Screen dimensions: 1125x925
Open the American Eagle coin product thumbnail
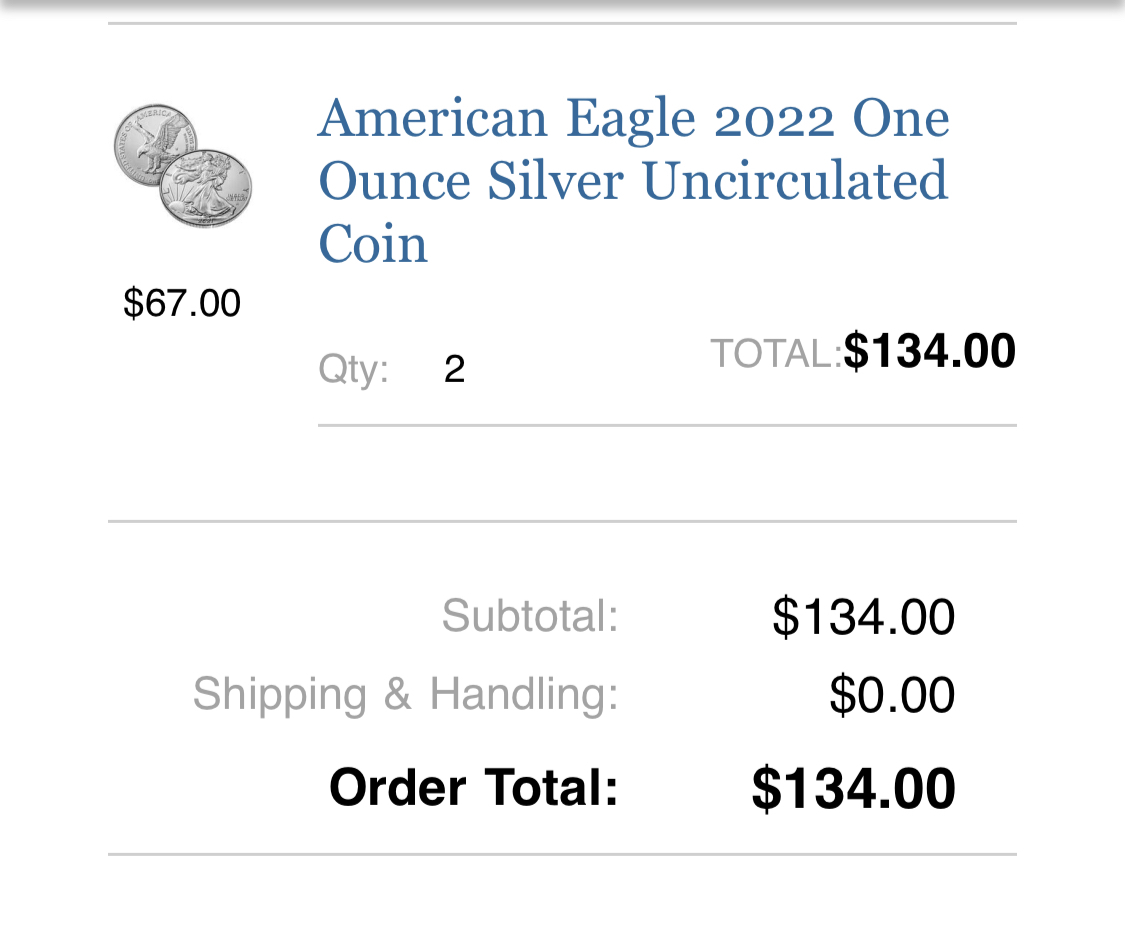point(183,166)
